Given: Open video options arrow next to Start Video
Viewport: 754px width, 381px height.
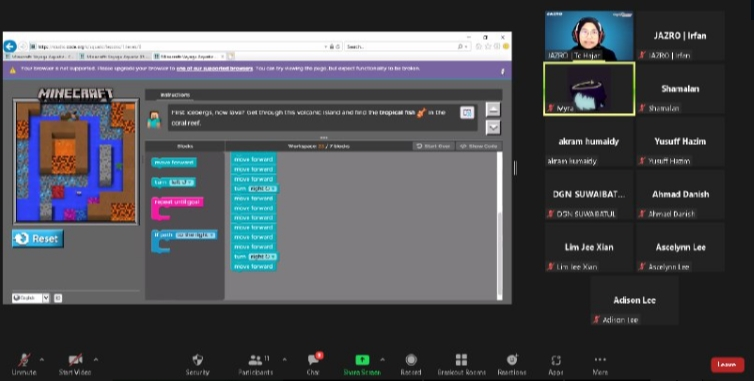Looking at the screenshot, I should (96, 359).
